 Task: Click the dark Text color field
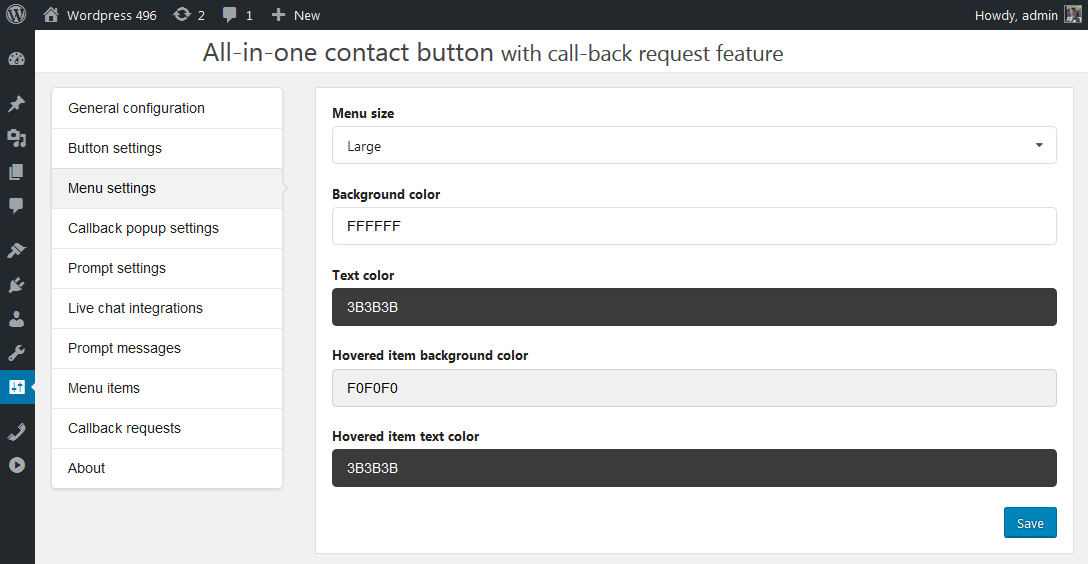(694, 307)
